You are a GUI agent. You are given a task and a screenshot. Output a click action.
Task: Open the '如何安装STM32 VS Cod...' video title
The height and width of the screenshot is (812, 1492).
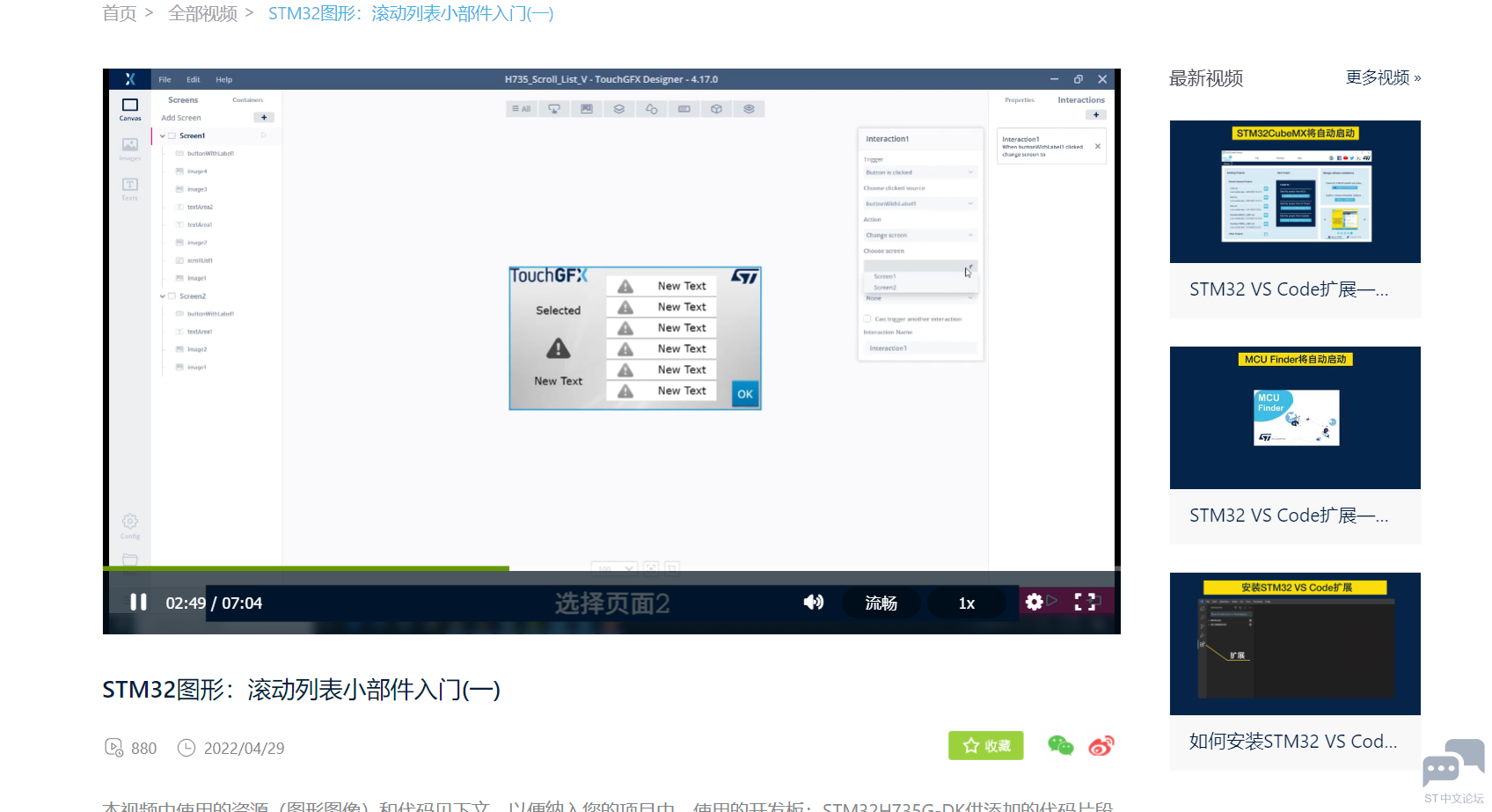tap(1293, 742)
